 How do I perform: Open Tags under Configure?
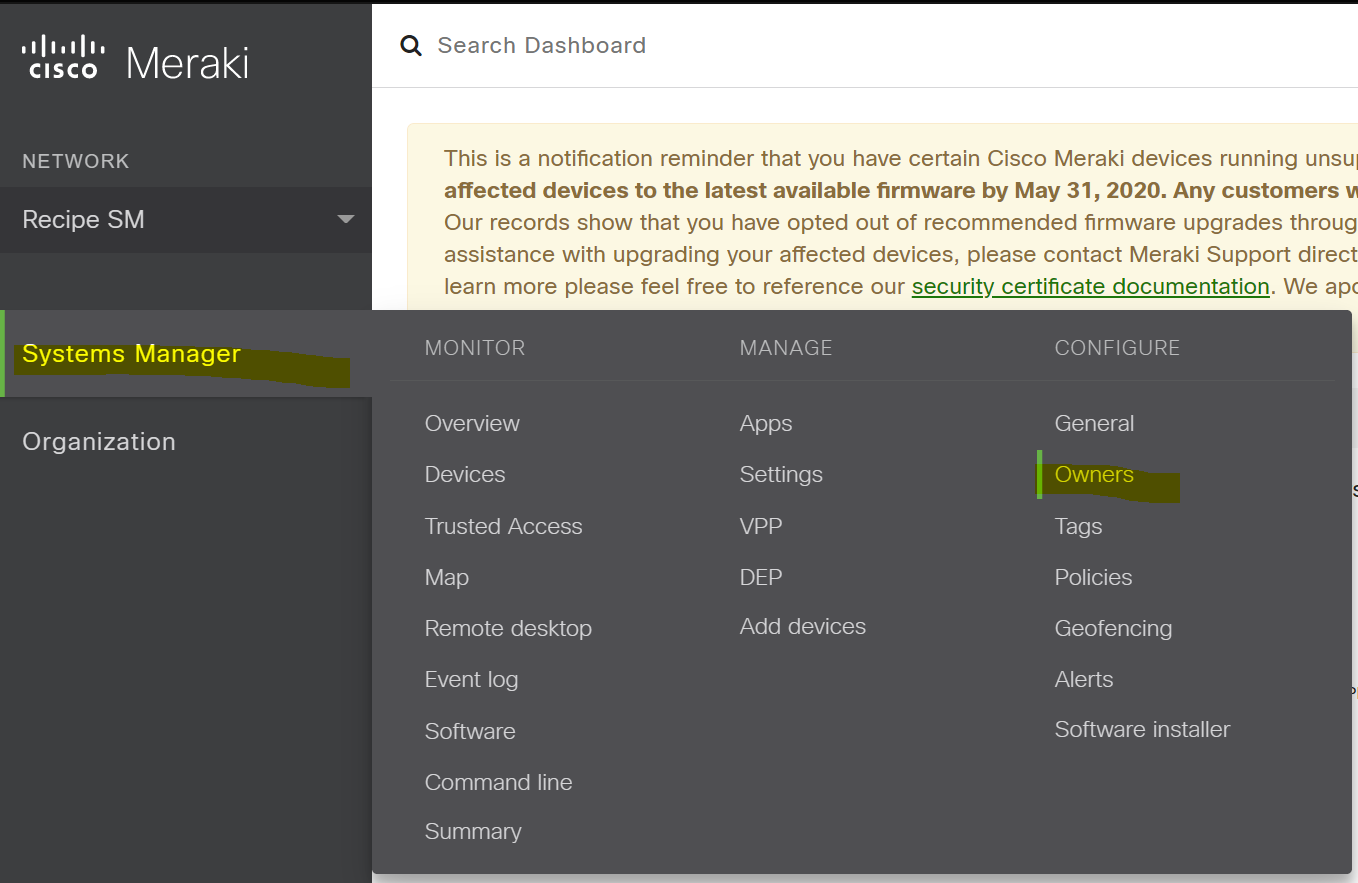coord(1078,526)
